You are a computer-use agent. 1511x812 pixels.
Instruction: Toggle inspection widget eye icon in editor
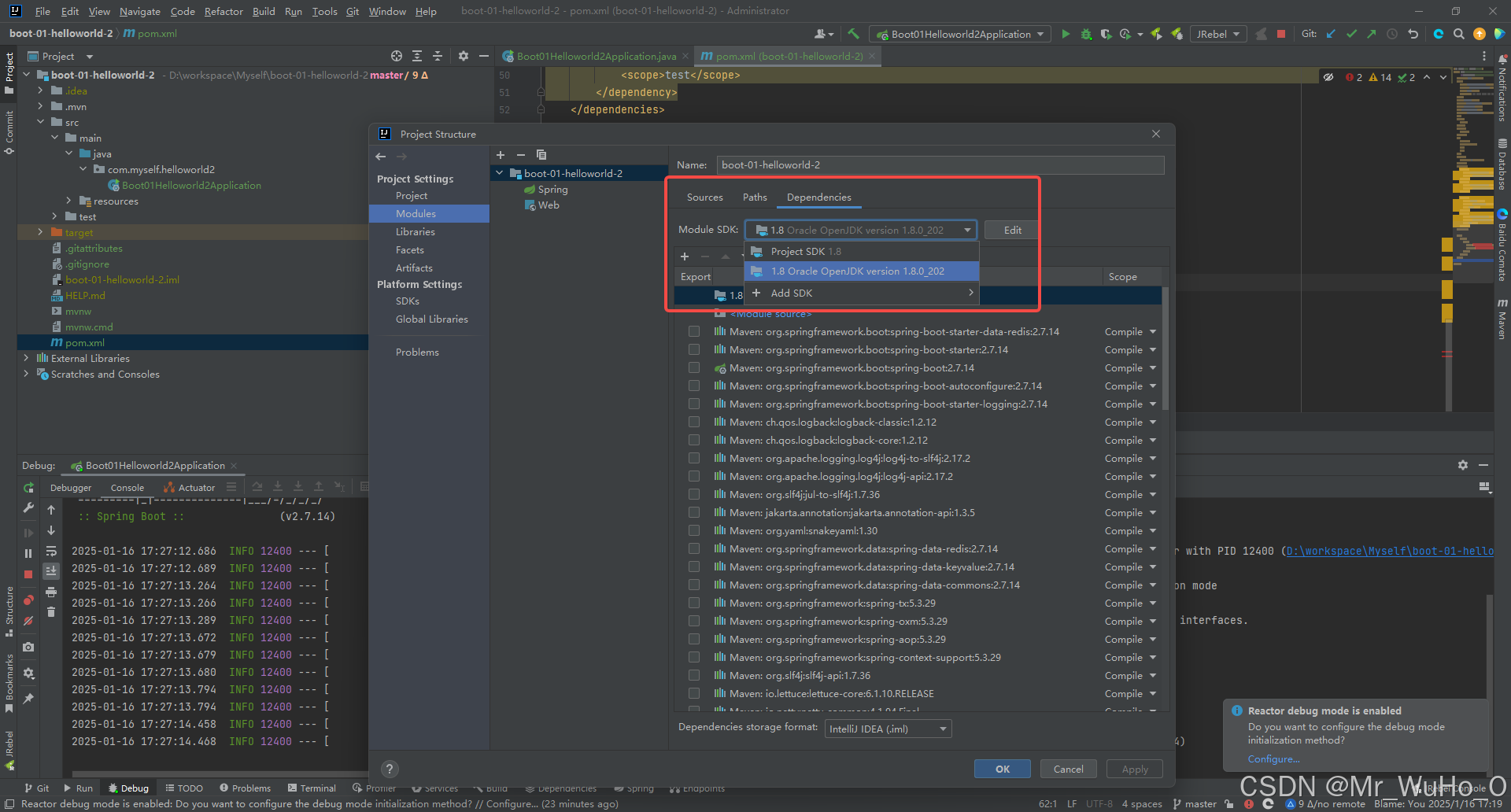pyautogui.click(x=1328, y=77)
